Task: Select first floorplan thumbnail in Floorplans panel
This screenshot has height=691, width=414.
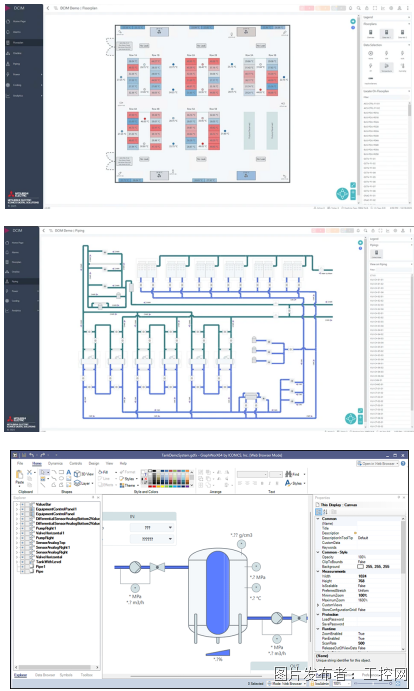Action: coord(370,33)
